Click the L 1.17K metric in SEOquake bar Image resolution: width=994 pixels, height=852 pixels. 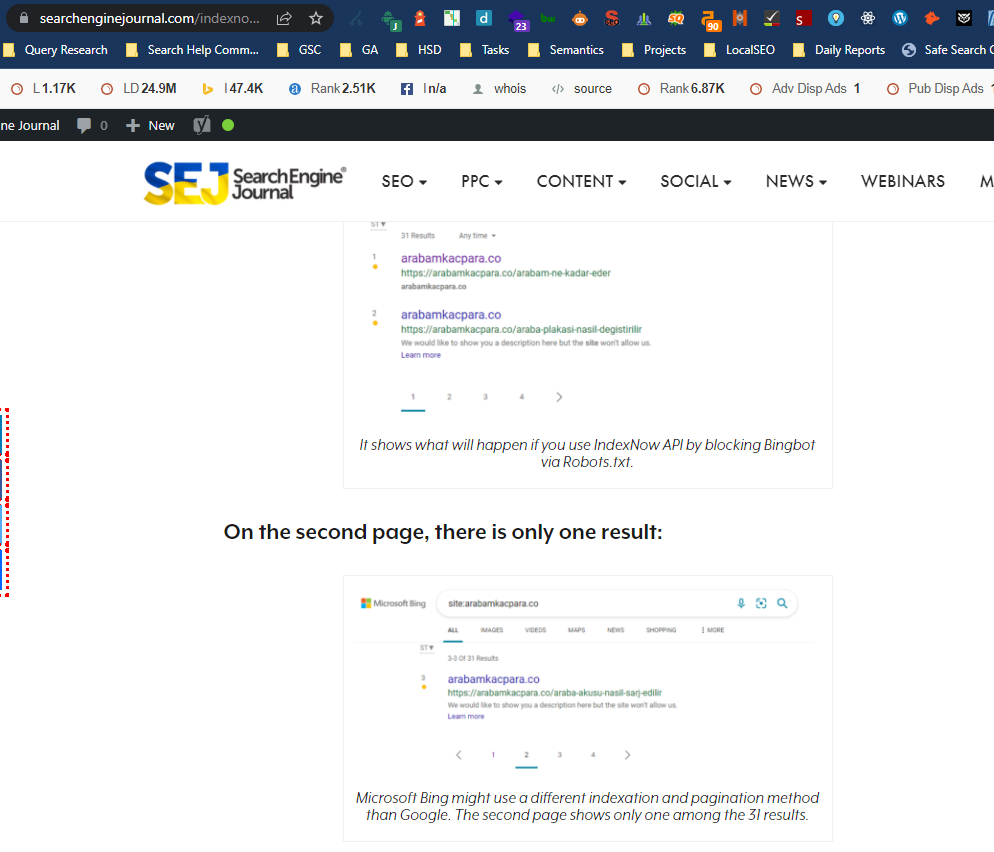(43, 89)
